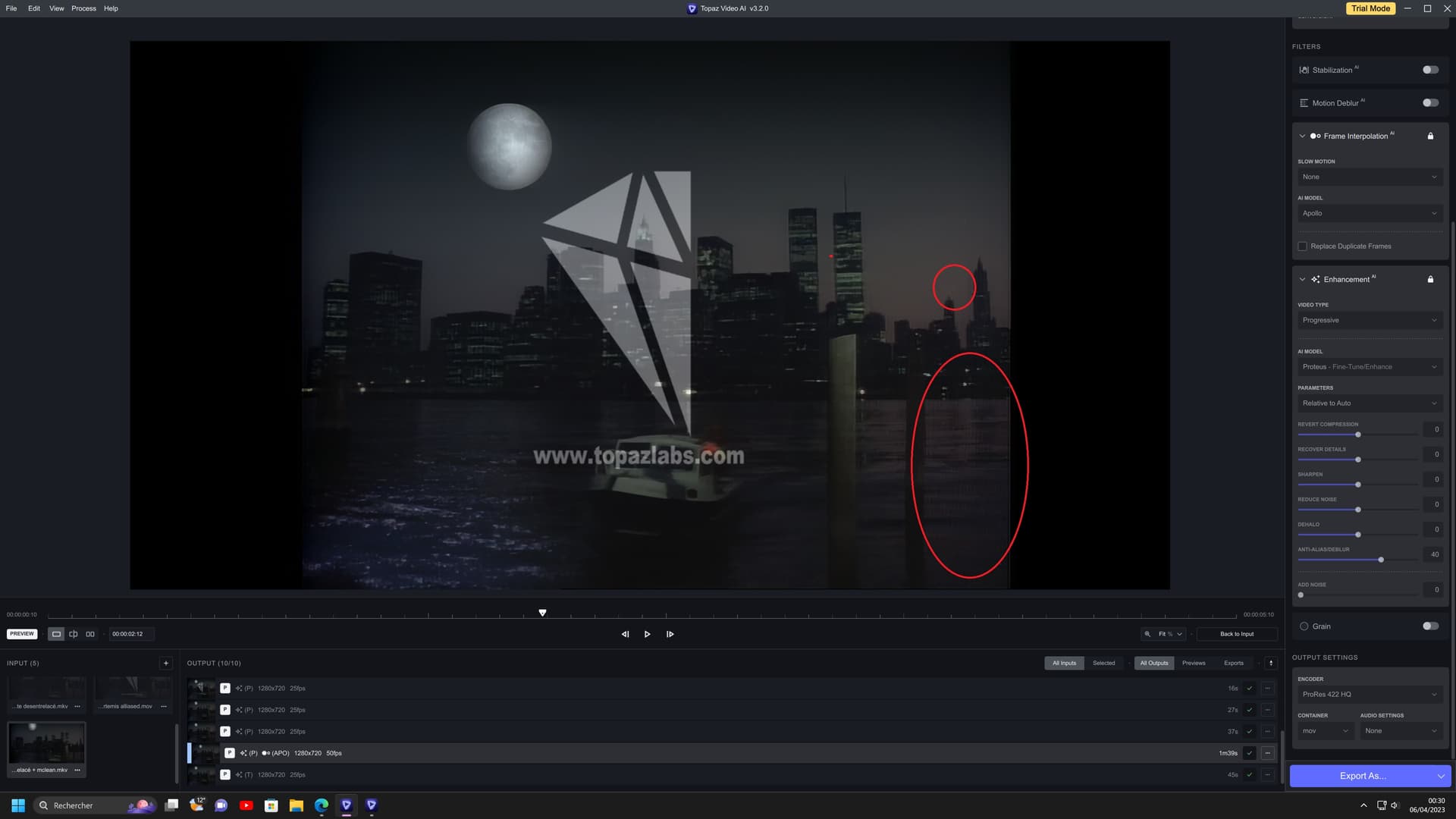Screen dimensions: 1456x819
Task: Step back one frame
Action: 625,634
